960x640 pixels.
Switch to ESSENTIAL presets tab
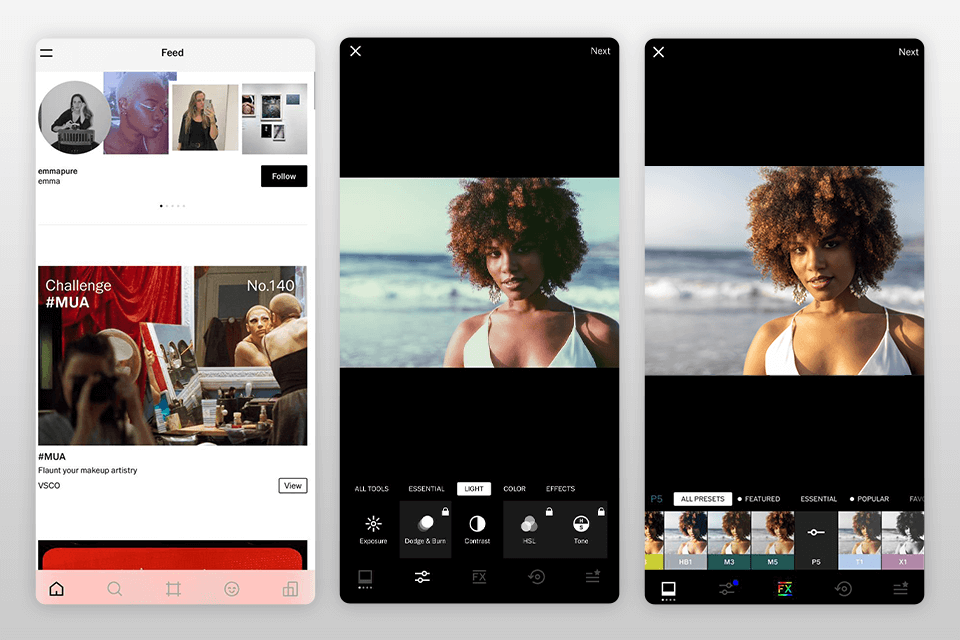[819, 499]
